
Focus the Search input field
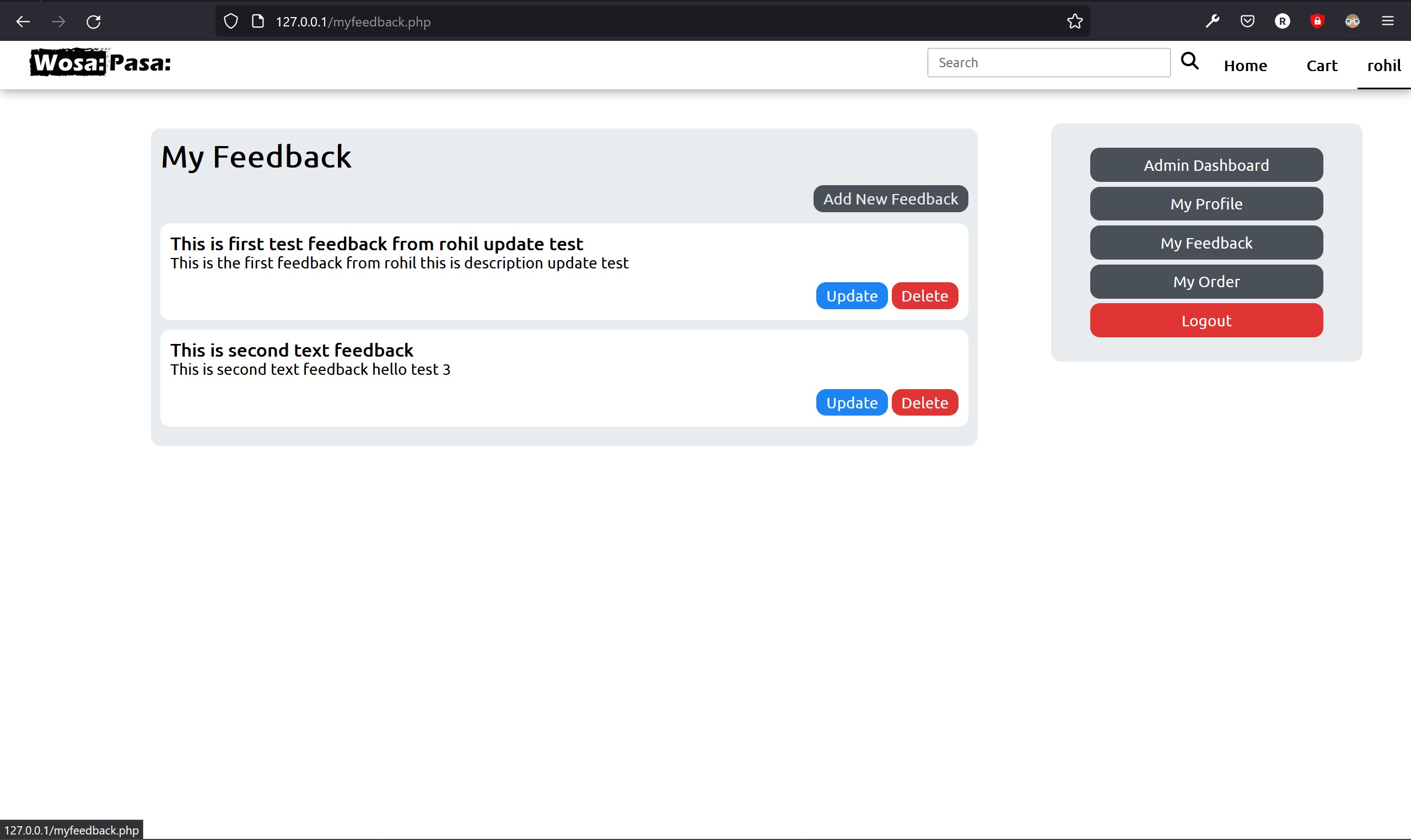(1048, 62)
